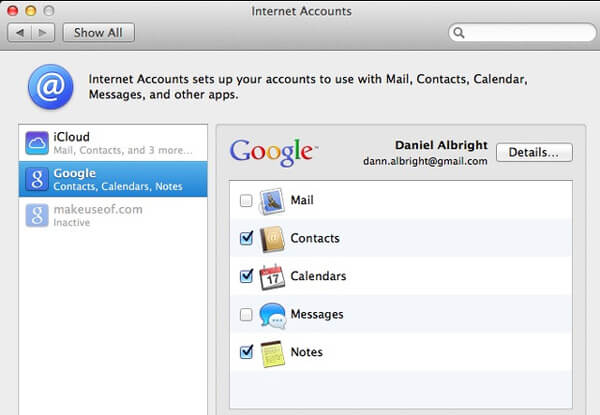The image size is (600, 415).
Task: Click the blue @ Internet Accounts icon
Action: 51,86
